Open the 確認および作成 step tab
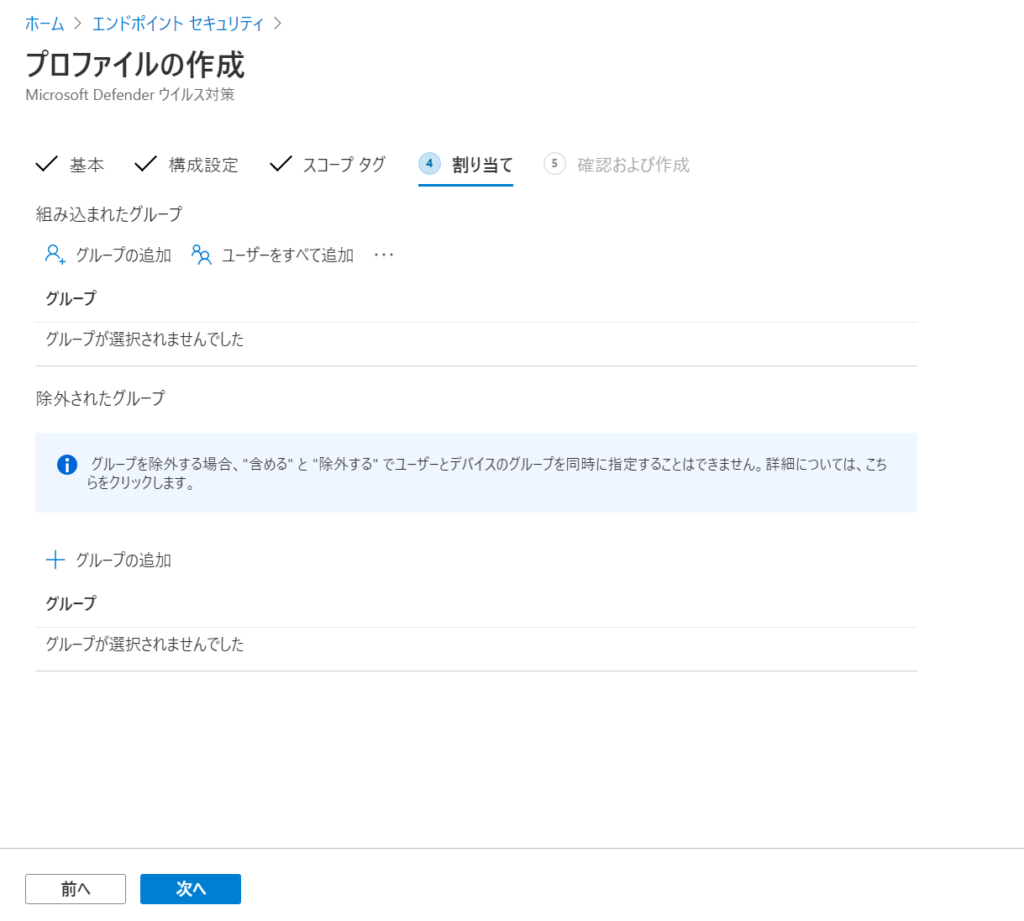Viewport: 1024px width, 921px height. (616, 165)
